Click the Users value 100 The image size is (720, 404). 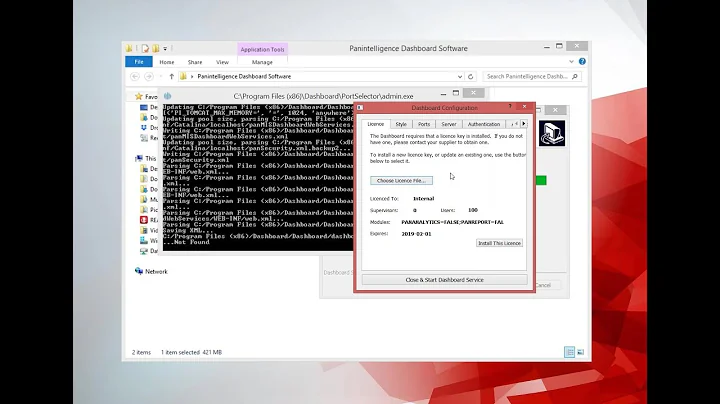[473, 210]
